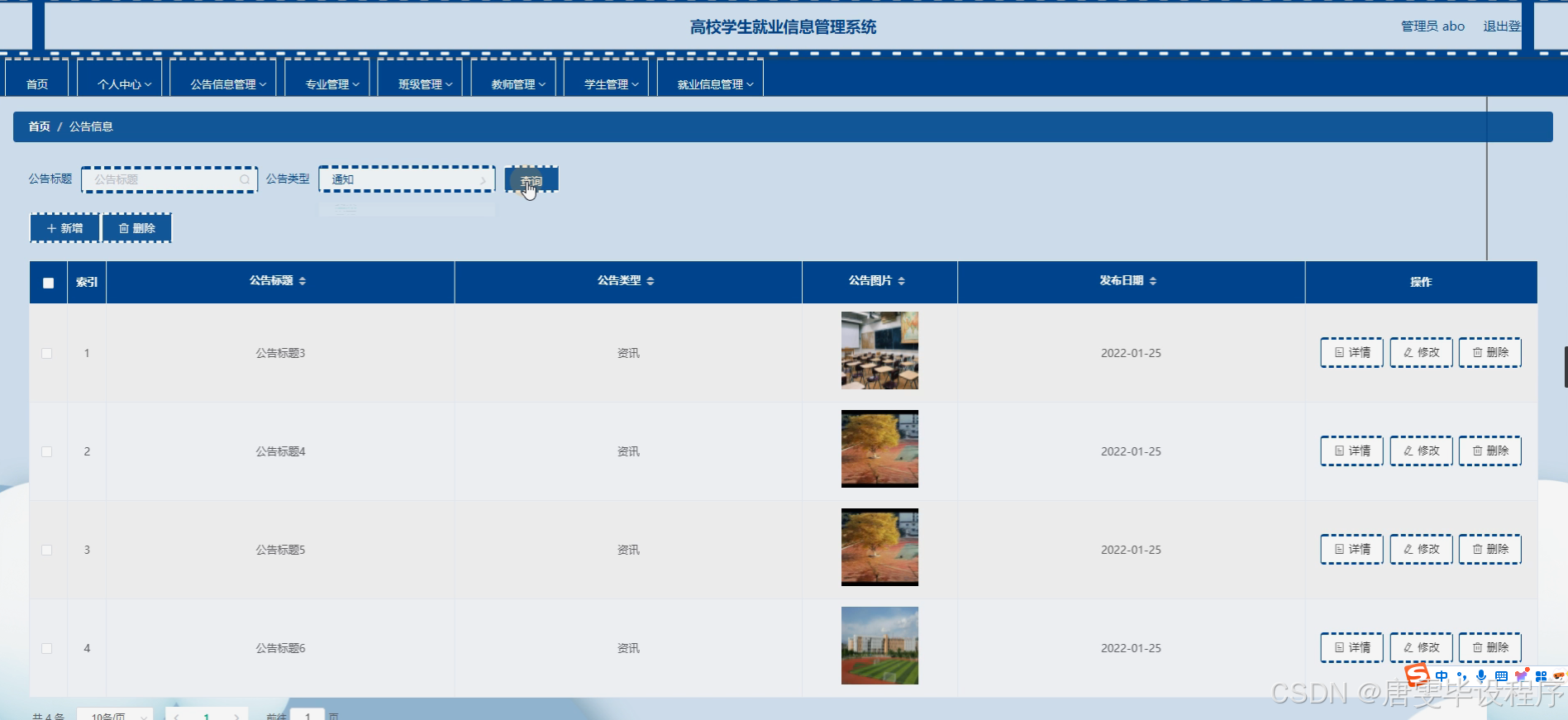Viewport: 1568px width, 720px height.
Task: Toggle the select-all checkbox in table header
Action: tap(48, 283)
